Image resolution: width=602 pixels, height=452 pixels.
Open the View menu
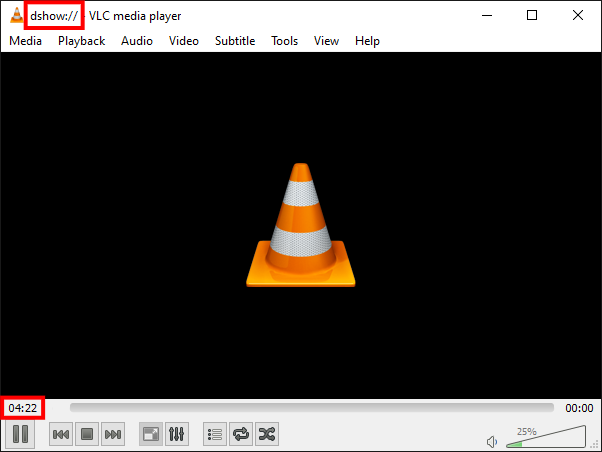[326, 41]
